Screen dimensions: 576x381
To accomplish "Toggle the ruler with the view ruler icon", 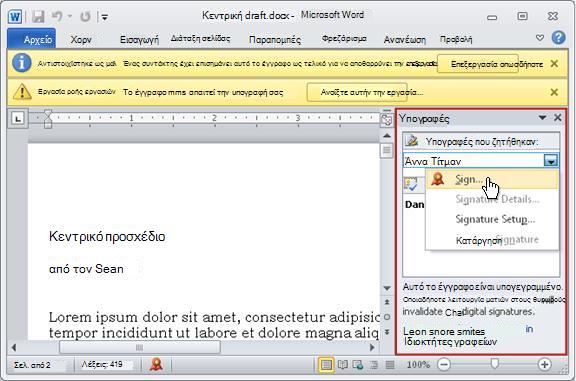I will (386, 119).
